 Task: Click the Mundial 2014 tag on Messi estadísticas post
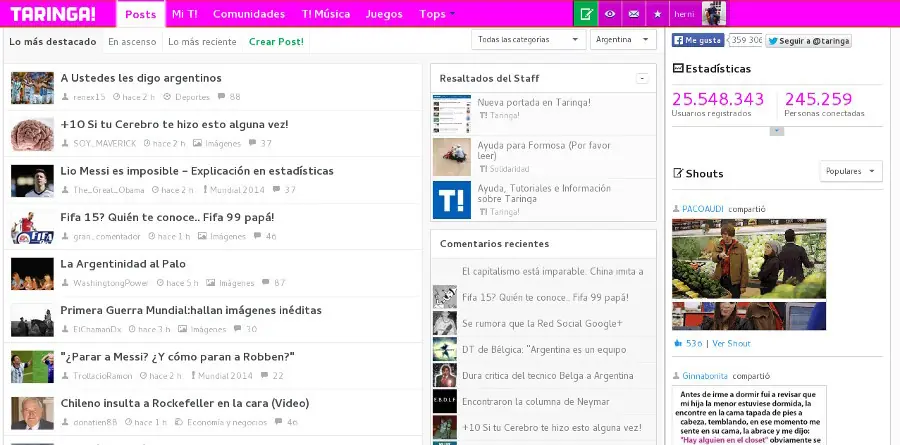tap(236, 190)
